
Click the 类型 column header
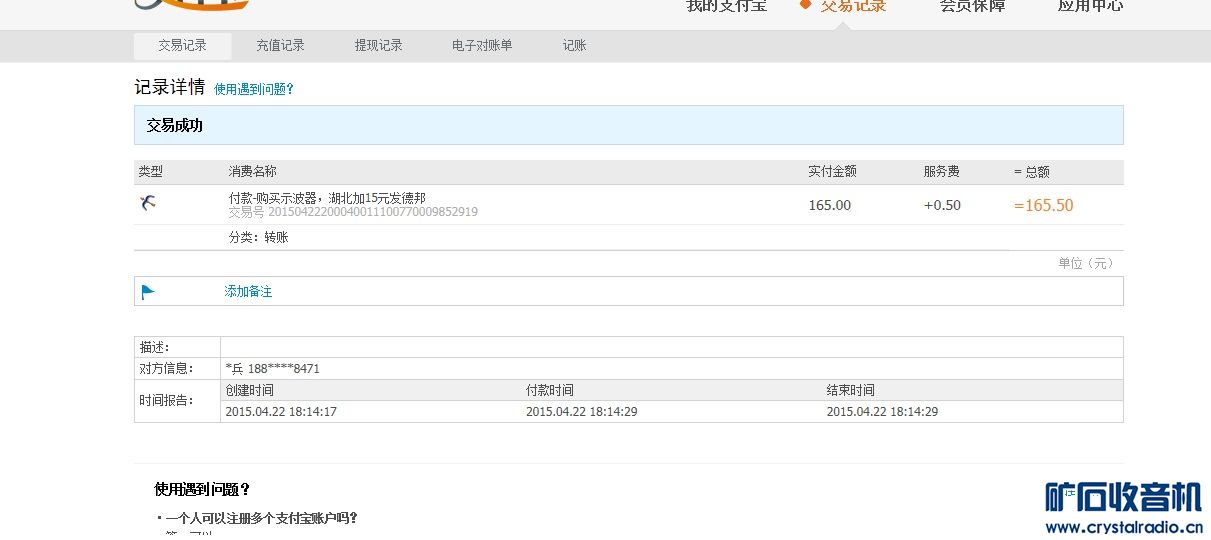point(150,172)
